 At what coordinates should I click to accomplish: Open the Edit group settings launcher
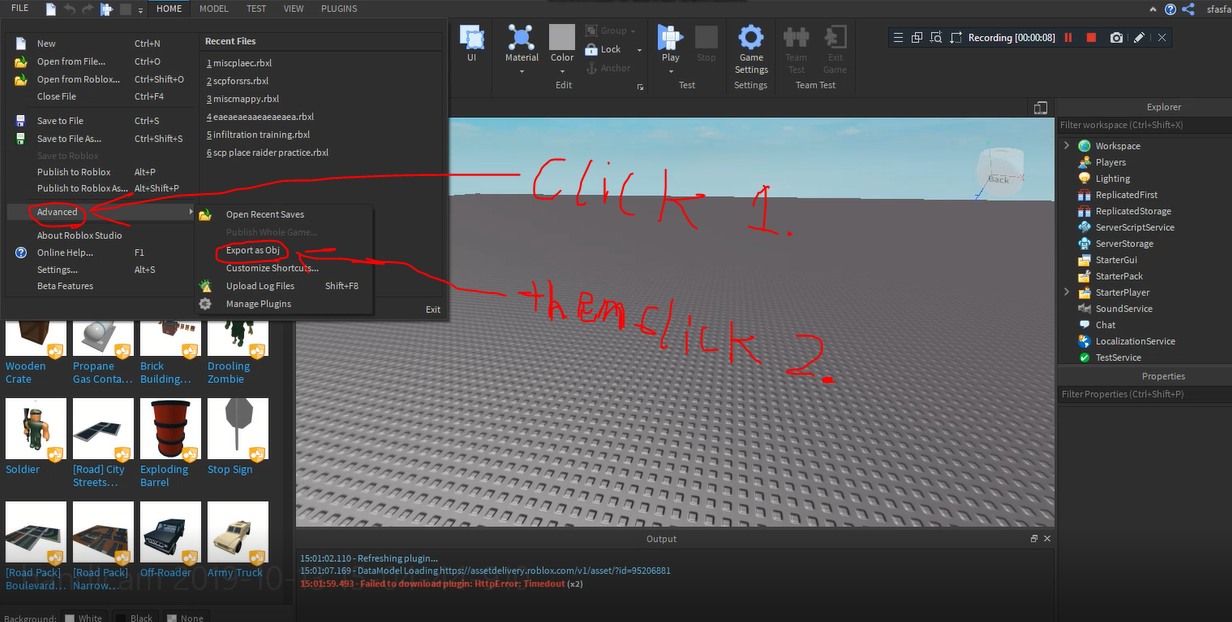640,87
